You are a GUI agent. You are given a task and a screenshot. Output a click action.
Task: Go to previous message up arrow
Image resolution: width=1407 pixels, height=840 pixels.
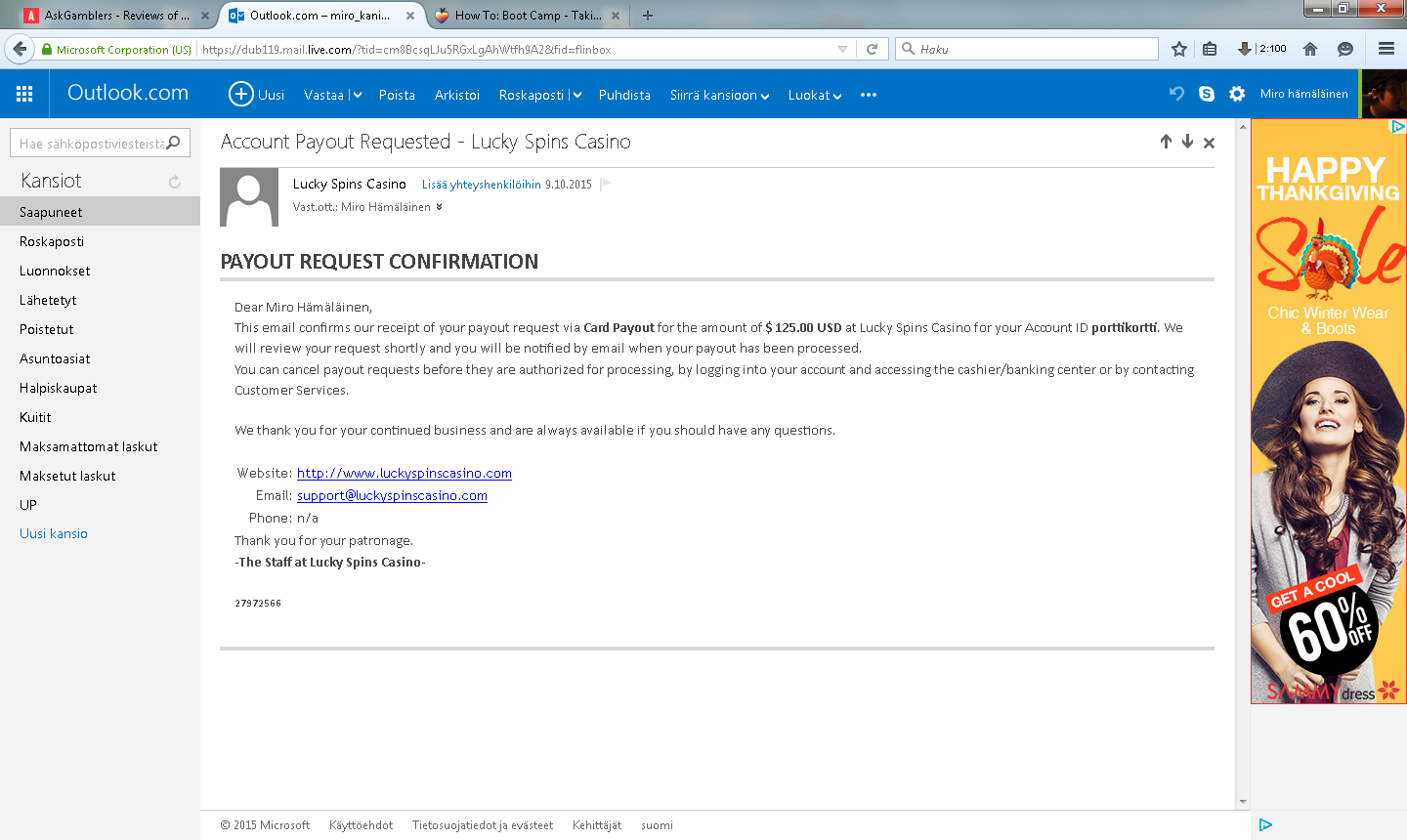click(1166, 142)
